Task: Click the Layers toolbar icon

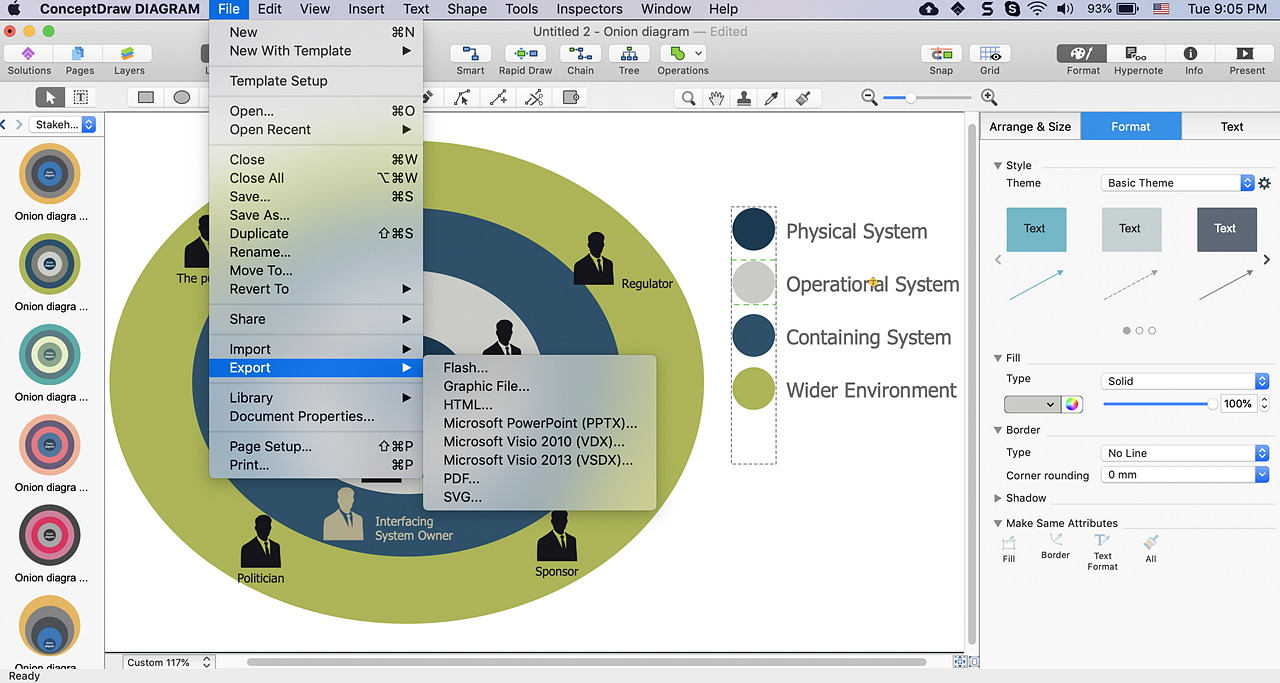Action: click(128, 55)
